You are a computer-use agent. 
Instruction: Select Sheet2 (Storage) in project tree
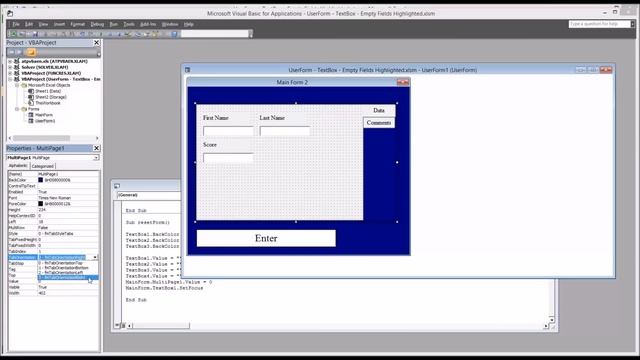click(x=51, y=97)
